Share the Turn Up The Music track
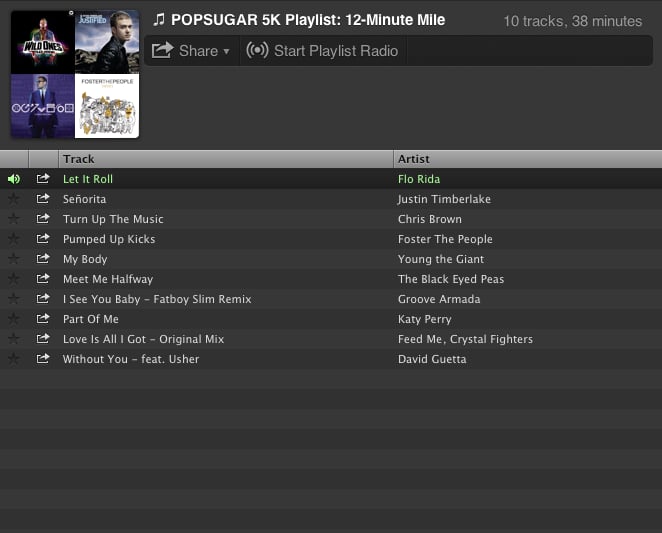Screen dimensions: 662x533 [x=43, y=219]
